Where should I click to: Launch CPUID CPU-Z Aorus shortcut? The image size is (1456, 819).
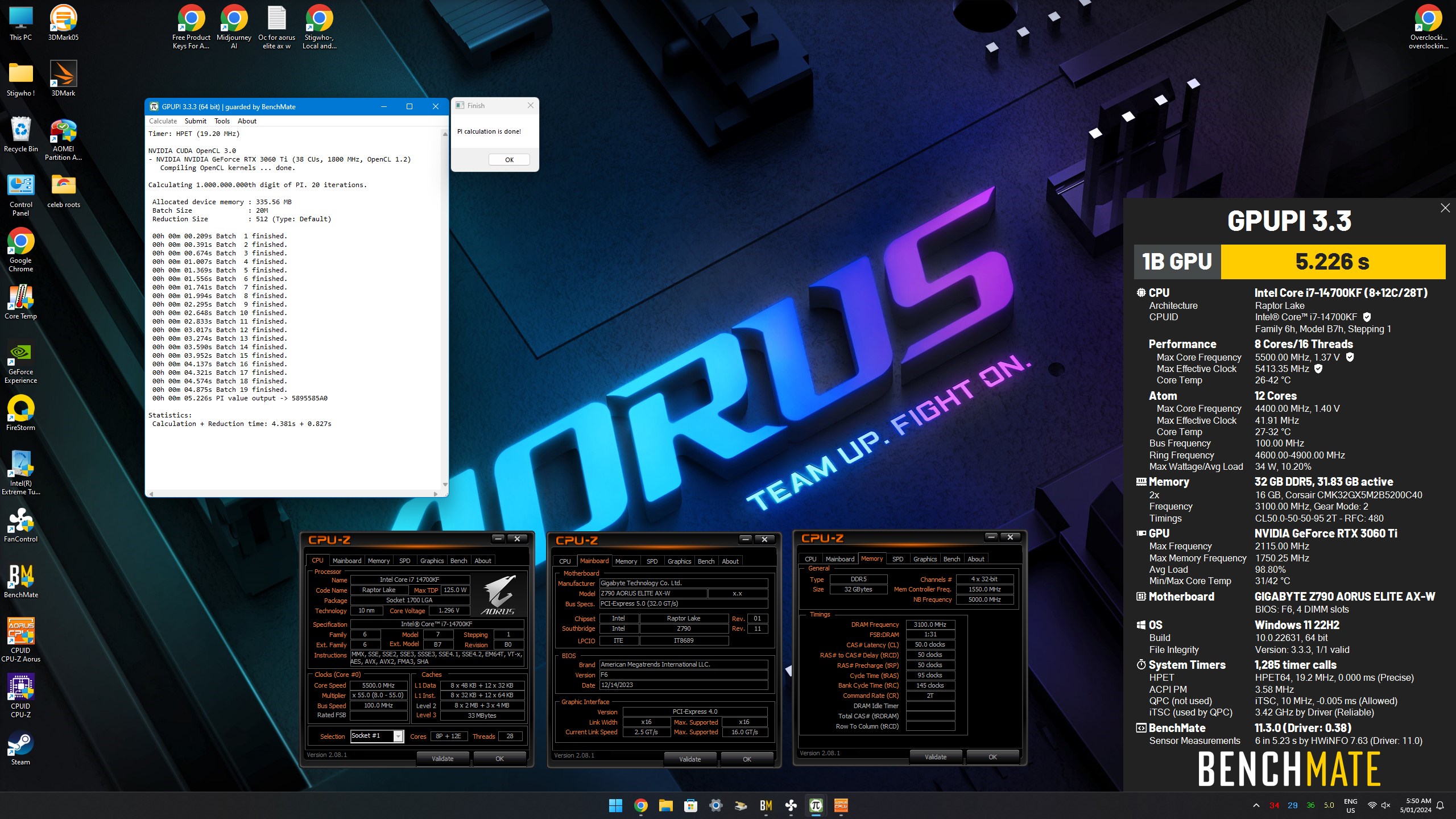[x=21, y=640]
